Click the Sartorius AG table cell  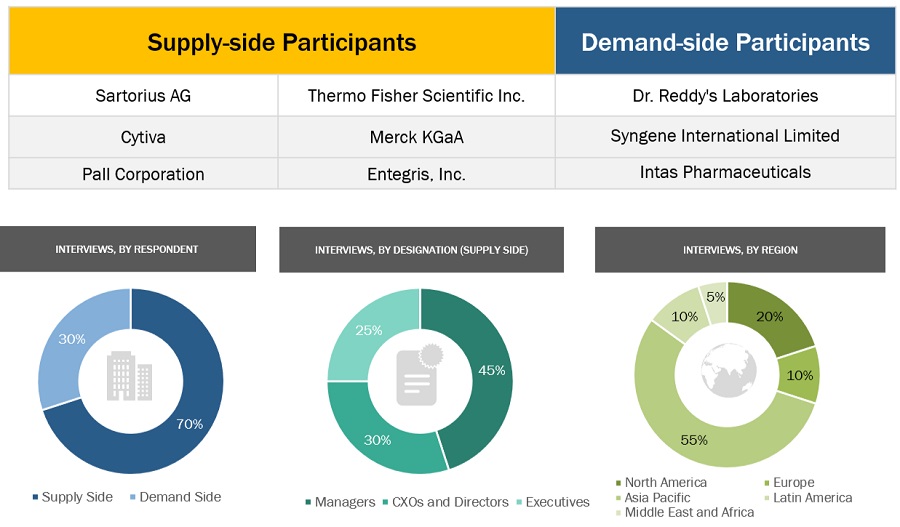point(143,96)
